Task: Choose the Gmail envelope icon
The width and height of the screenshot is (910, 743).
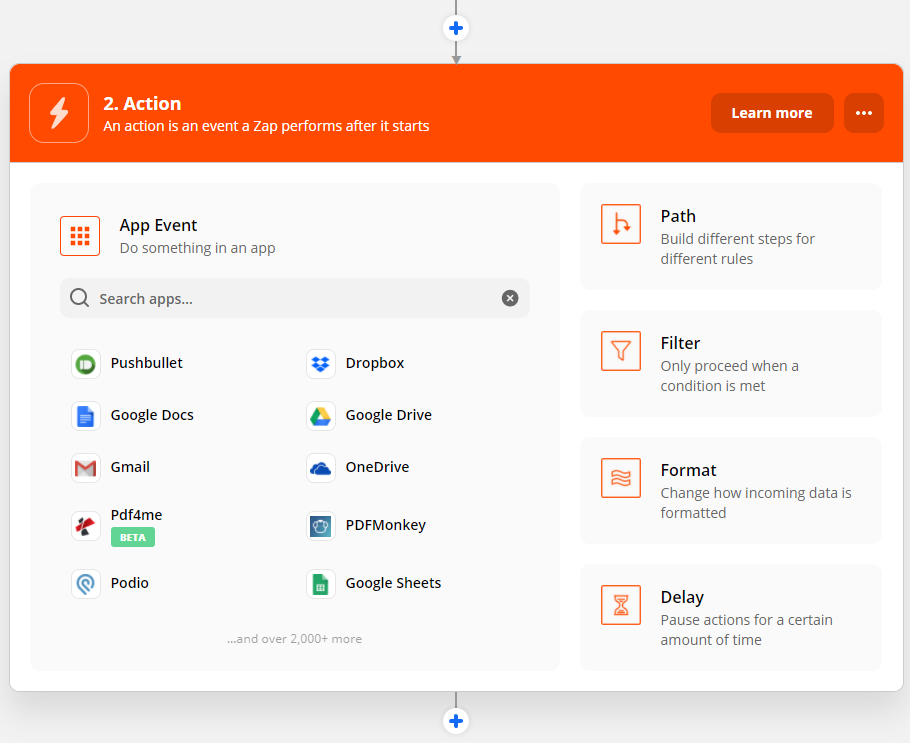Action: 86,467
